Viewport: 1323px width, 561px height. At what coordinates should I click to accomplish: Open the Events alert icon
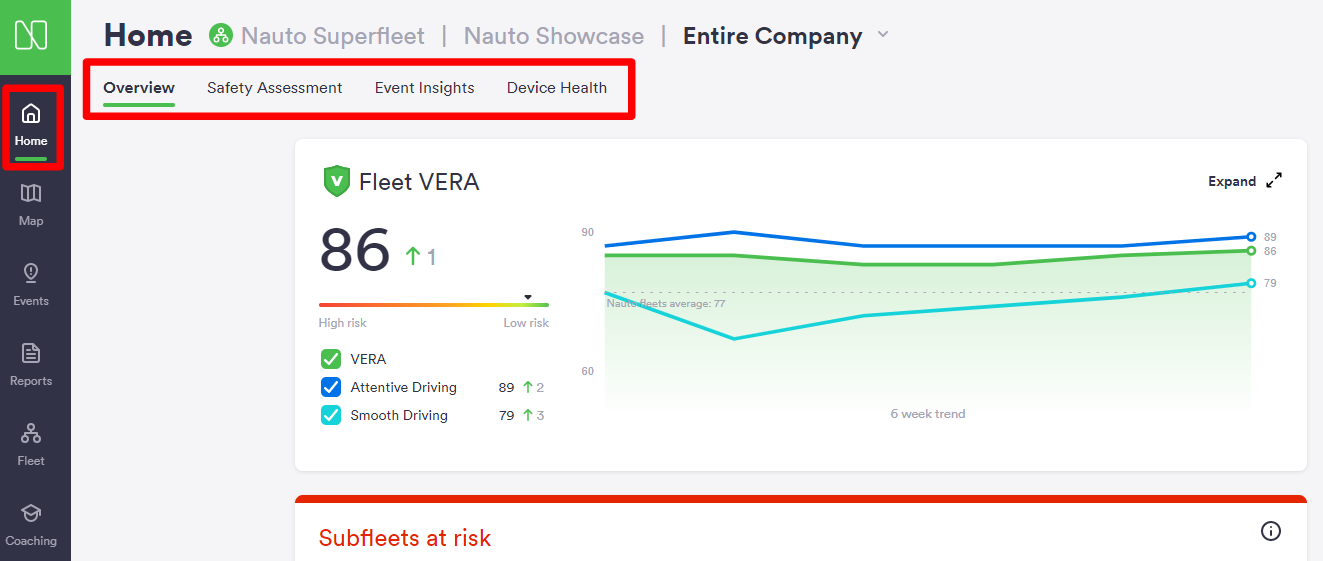[31, 273]
